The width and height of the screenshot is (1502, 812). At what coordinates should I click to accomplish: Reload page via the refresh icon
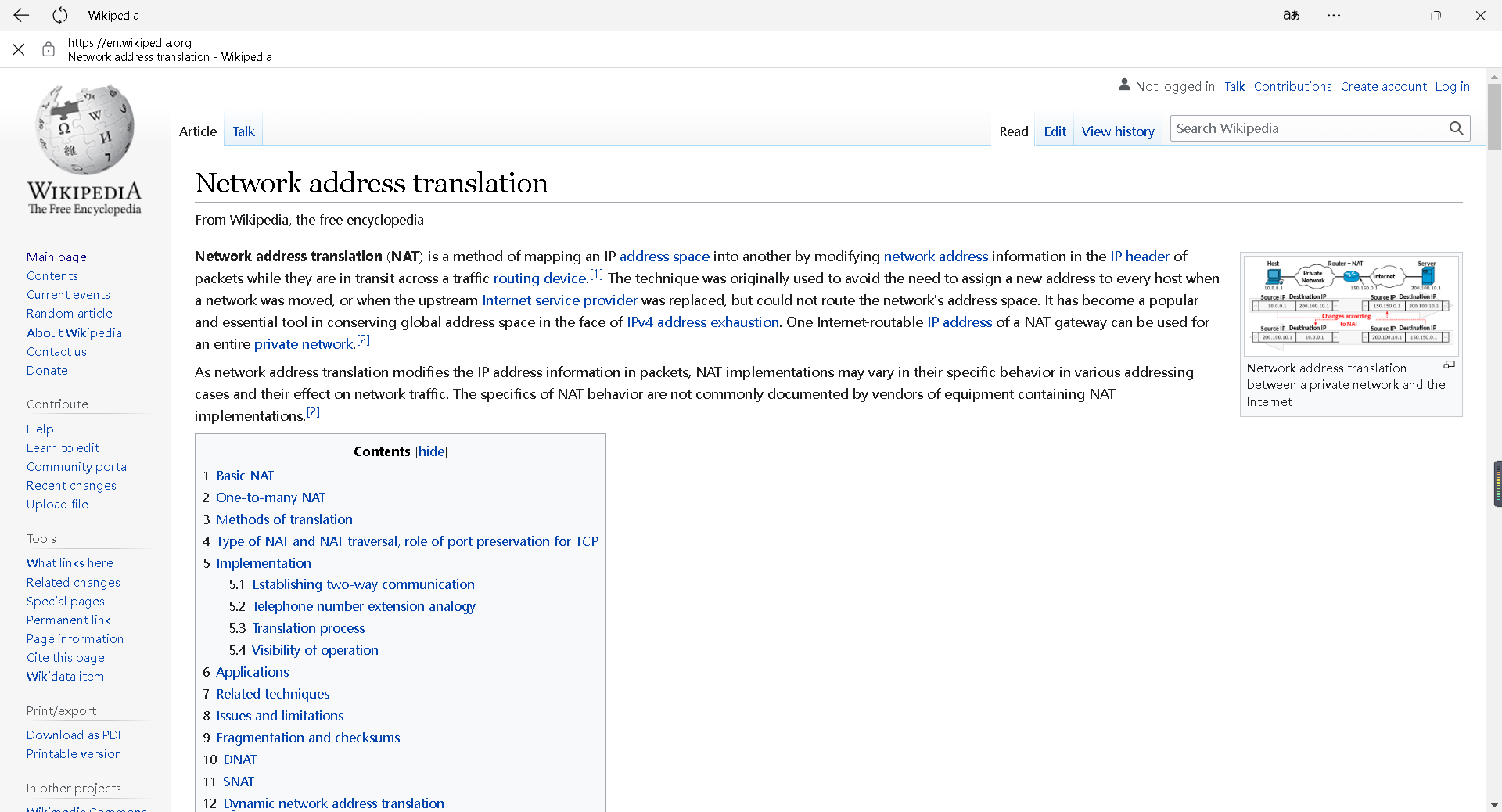[x=60, y=15]
